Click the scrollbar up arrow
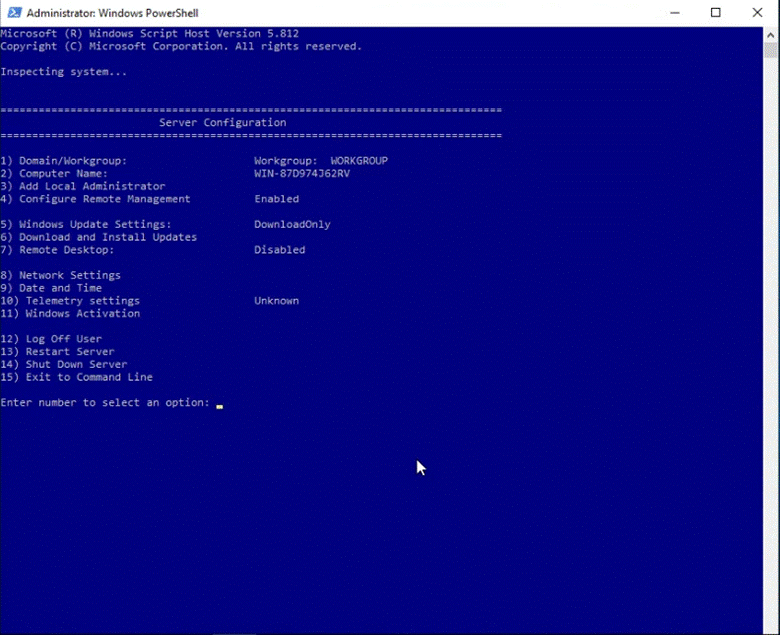The width and height of the screenshot is (780, 635). click(x=771, y=35)
